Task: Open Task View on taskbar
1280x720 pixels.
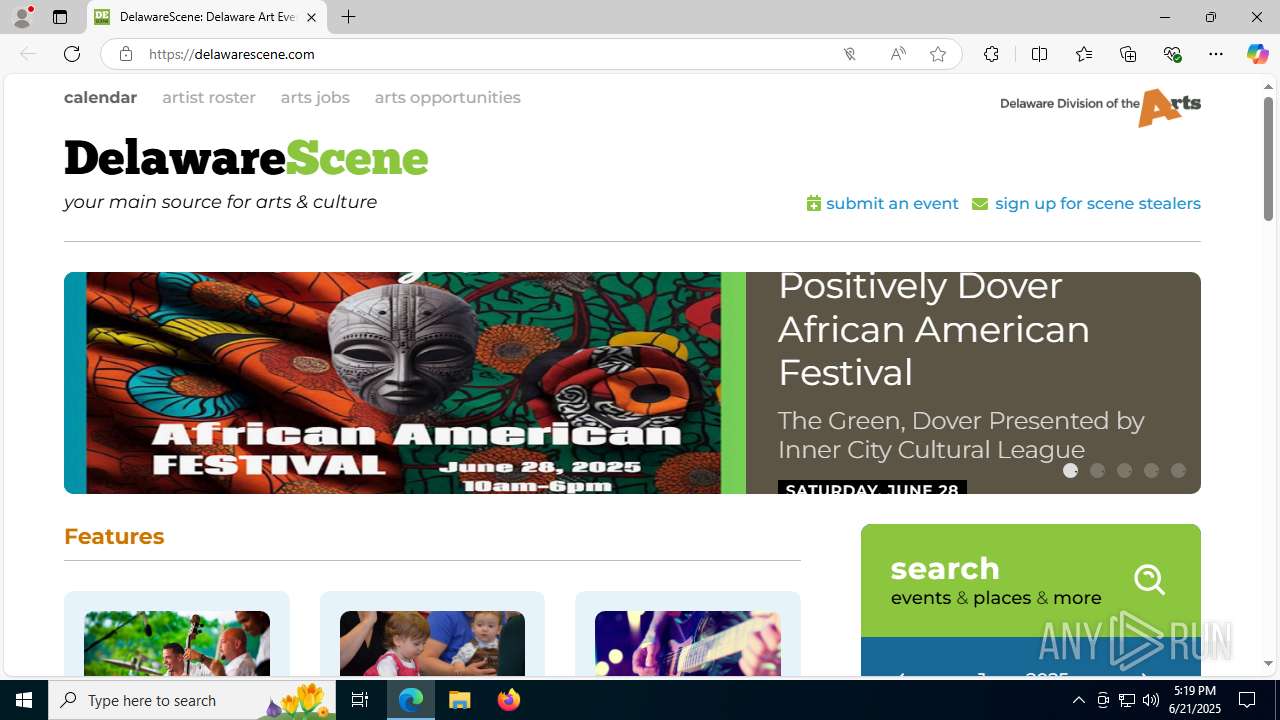Action: tap(360, 700)
